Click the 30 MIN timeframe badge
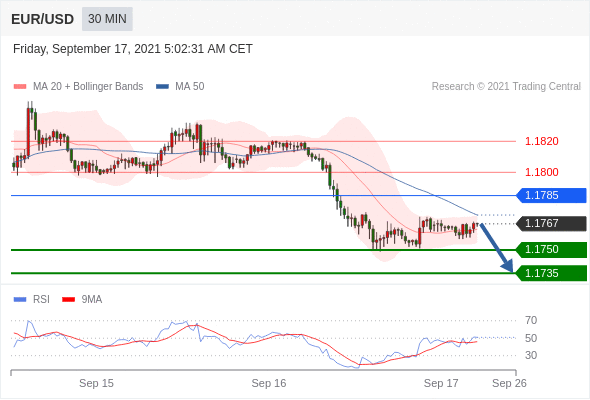 [x=107, y=19]
